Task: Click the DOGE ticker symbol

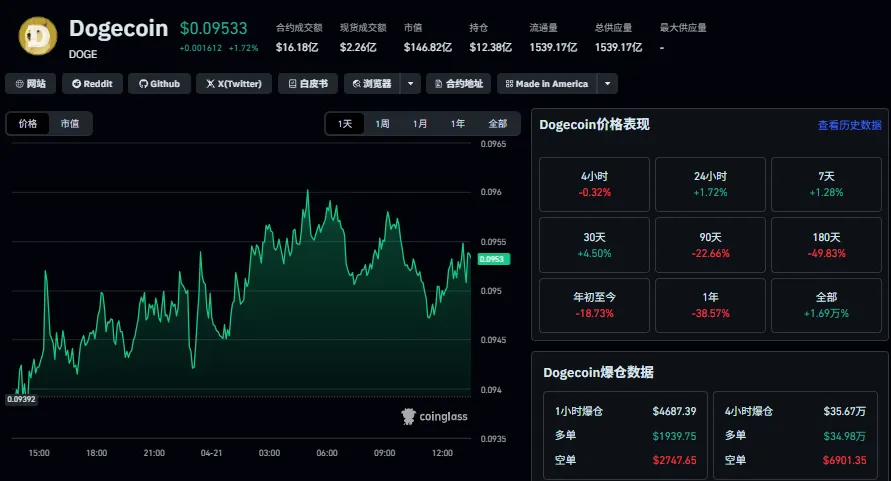Action: (83, 55)
